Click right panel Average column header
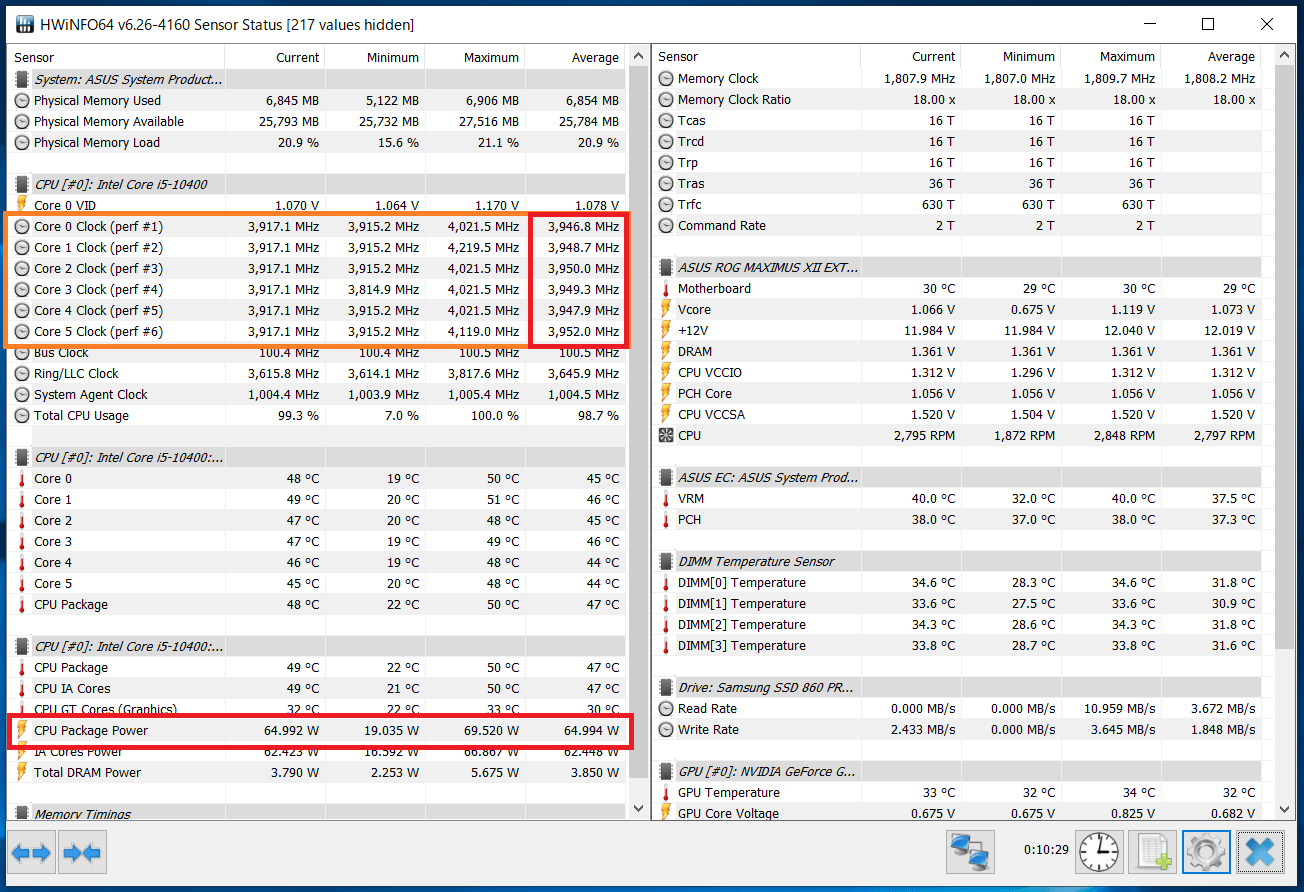 pyautogui.click(x=1211, y=57)
